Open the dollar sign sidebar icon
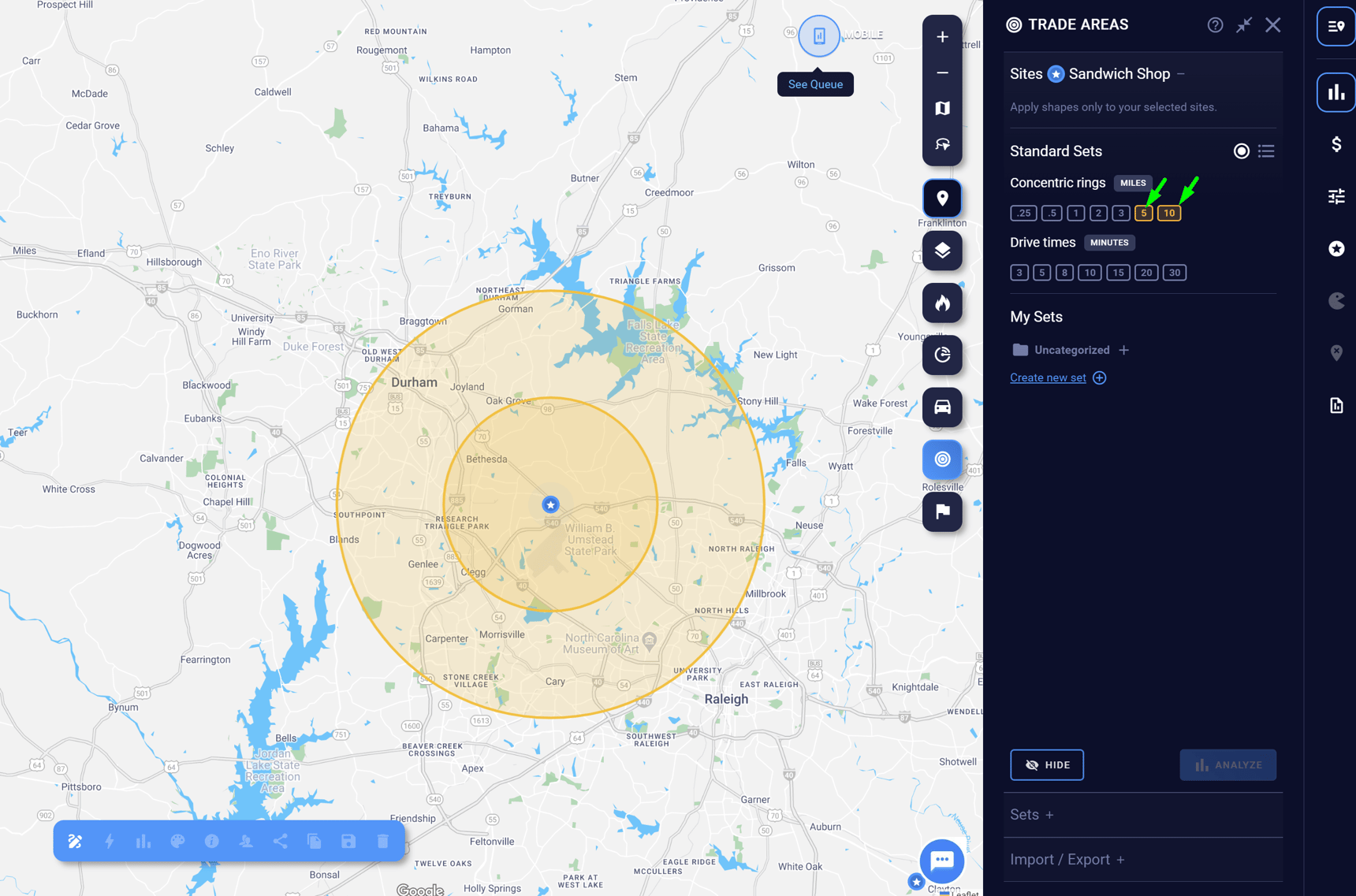The width and height of the screenshot is (1356, 896). click(x=1336, y=144)
